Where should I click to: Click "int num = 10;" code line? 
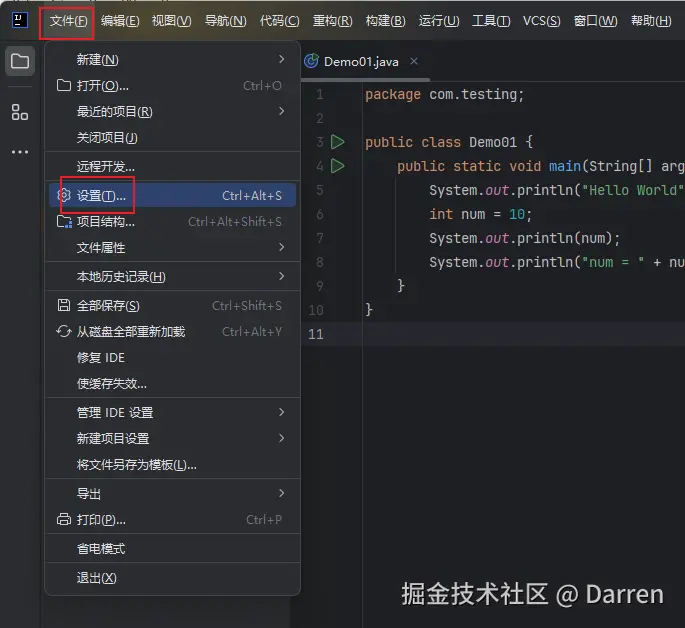[x=481, y=214]
